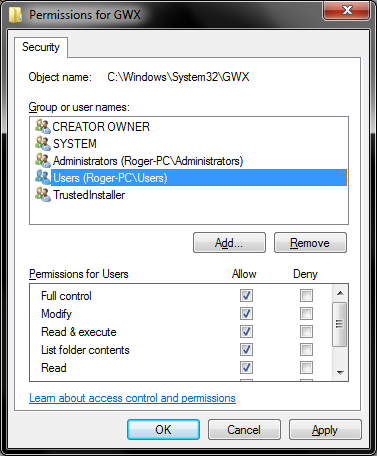Select SYSTEM in the names list
The width and height of the screenshot is (377, 456).
pyautogui.click(x=75, y=144)
